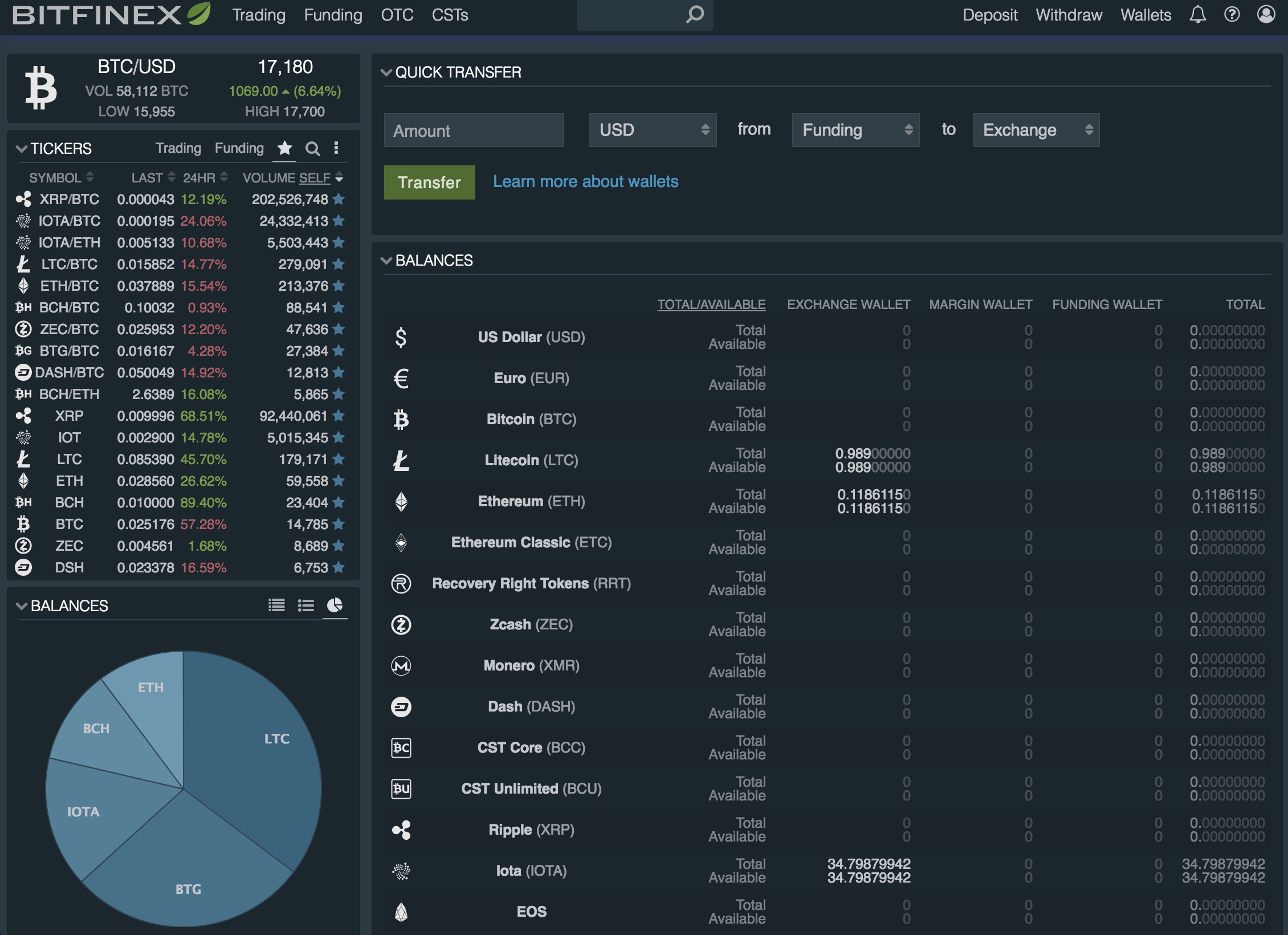
Task: Unfavorite XRP/BTC ticker star
Action: tap(339, 199)
